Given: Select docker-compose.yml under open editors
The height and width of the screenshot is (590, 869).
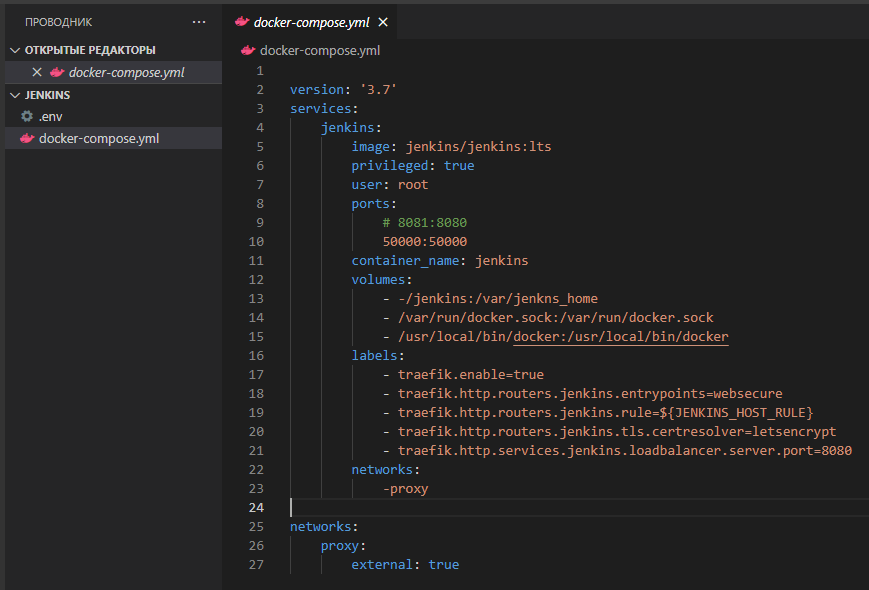Looking at the screenshot, I should pos(126,72).
